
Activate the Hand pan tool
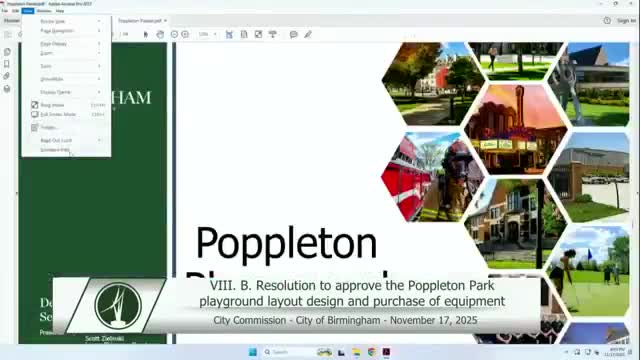tap(160, 35)
